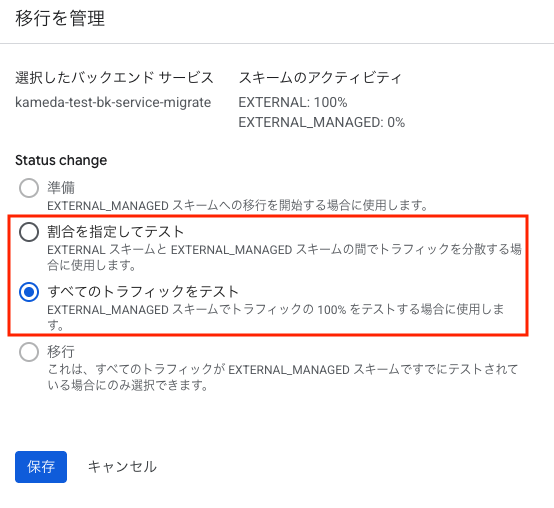The image size is (554, 508).
Task: Click the スキームのアクティビティ column header
Action: click(x=320, y=78)
